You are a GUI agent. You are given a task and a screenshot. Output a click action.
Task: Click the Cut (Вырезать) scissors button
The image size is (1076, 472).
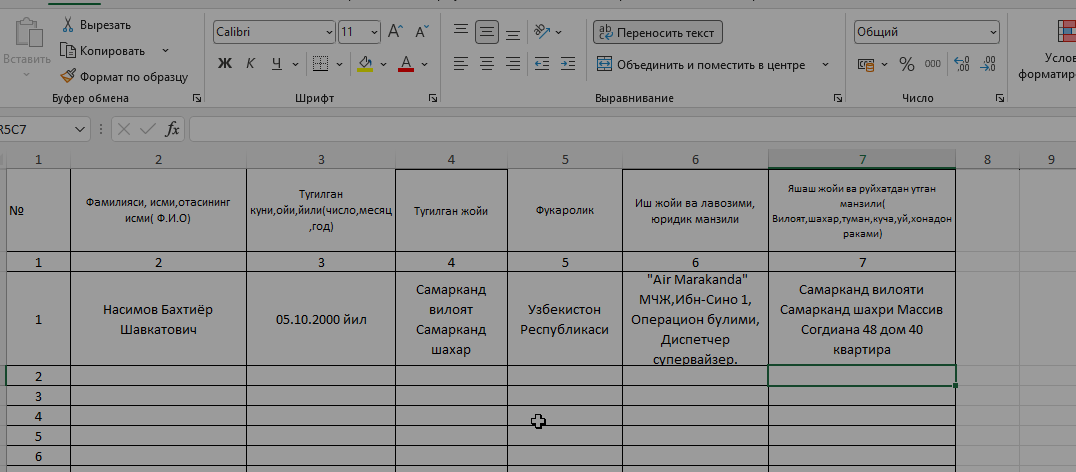96,25
